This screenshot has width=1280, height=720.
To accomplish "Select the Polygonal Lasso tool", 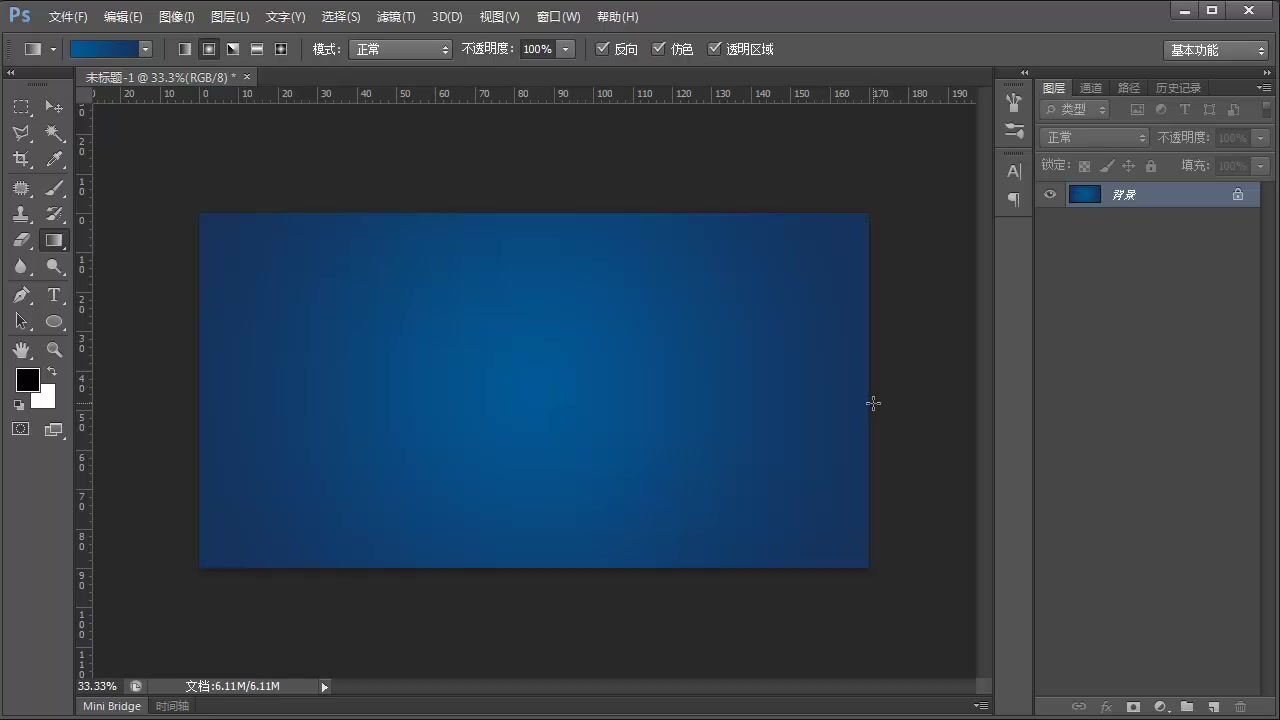I will tap(21, 133).
